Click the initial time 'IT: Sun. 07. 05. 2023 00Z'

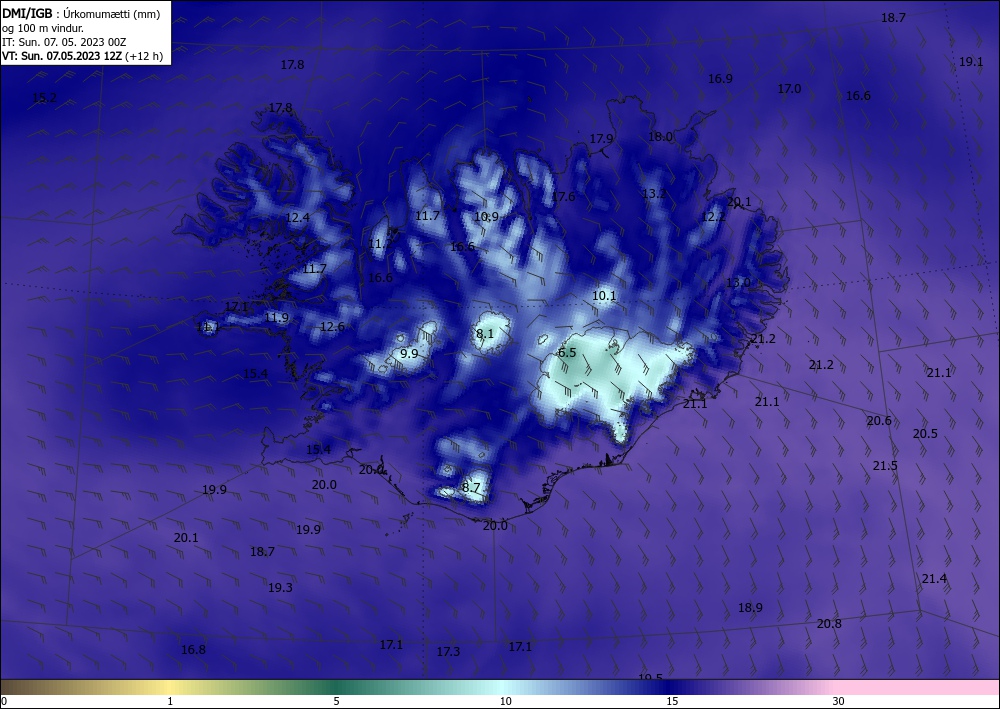[x=64, y=42]
